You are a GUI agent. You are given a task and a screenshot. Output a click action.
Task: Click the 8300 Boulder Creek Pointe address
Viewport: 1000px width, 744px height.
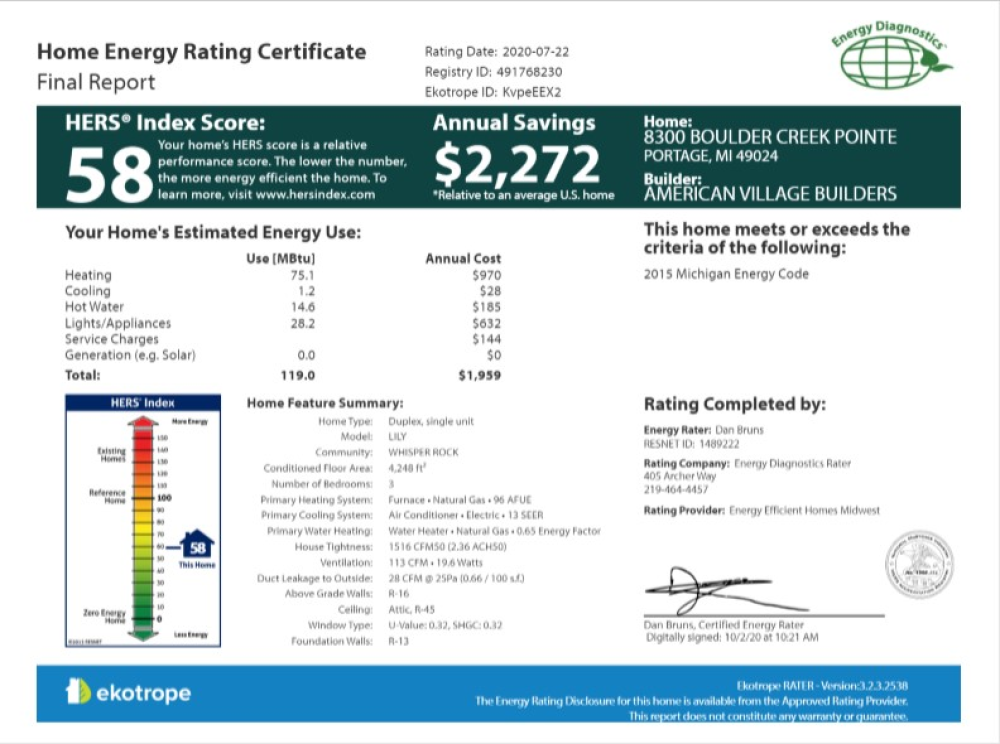click(x=769, y=138)
